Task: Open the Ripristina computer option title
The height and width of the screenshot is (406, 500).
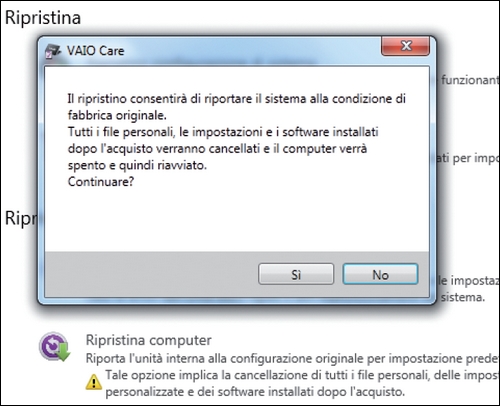Action: pyautogui.click(x=149, y=340)
